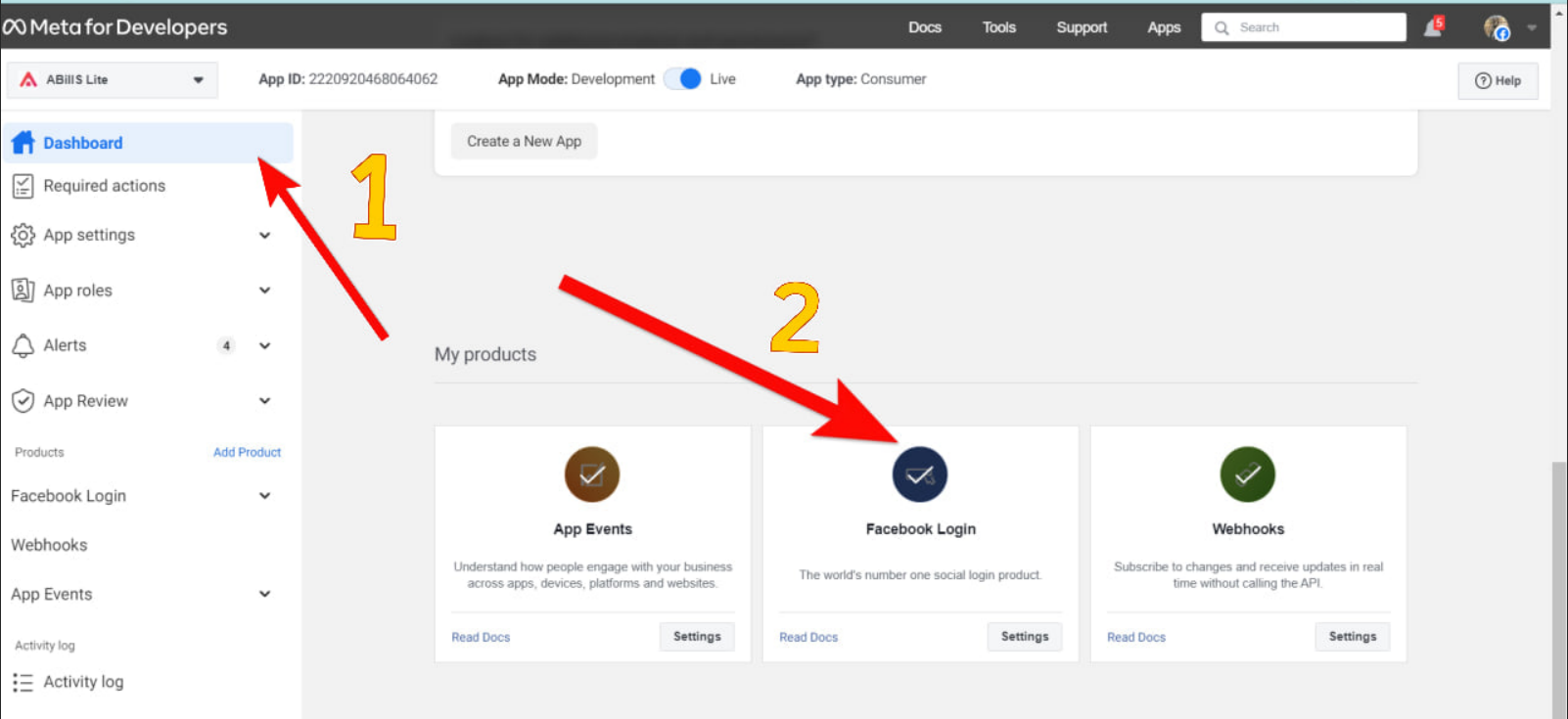The width and height of the screenshot is (1568, 719).
Task: Expand the Alerts section chevron
Action: pyautogui.click(x=264, y=345)
